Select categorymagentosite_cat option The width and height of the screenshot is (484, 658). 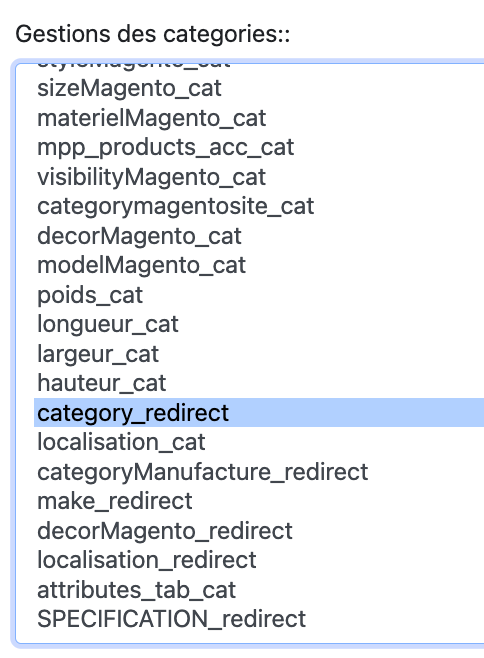coord(259,206)
